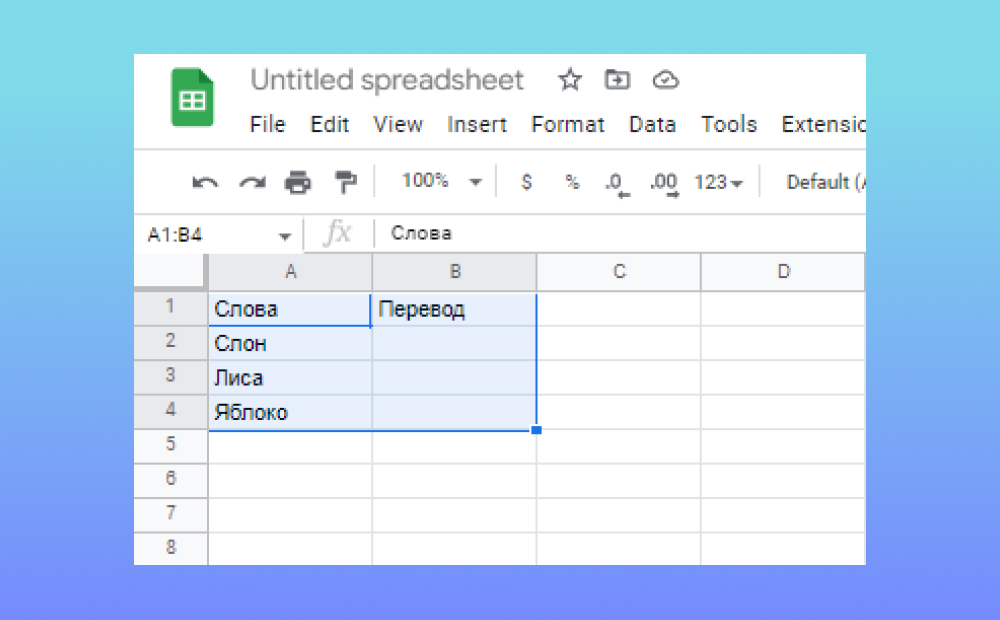1000x620 pixels.
Task: Open the View menu
Action: point(397,124)
